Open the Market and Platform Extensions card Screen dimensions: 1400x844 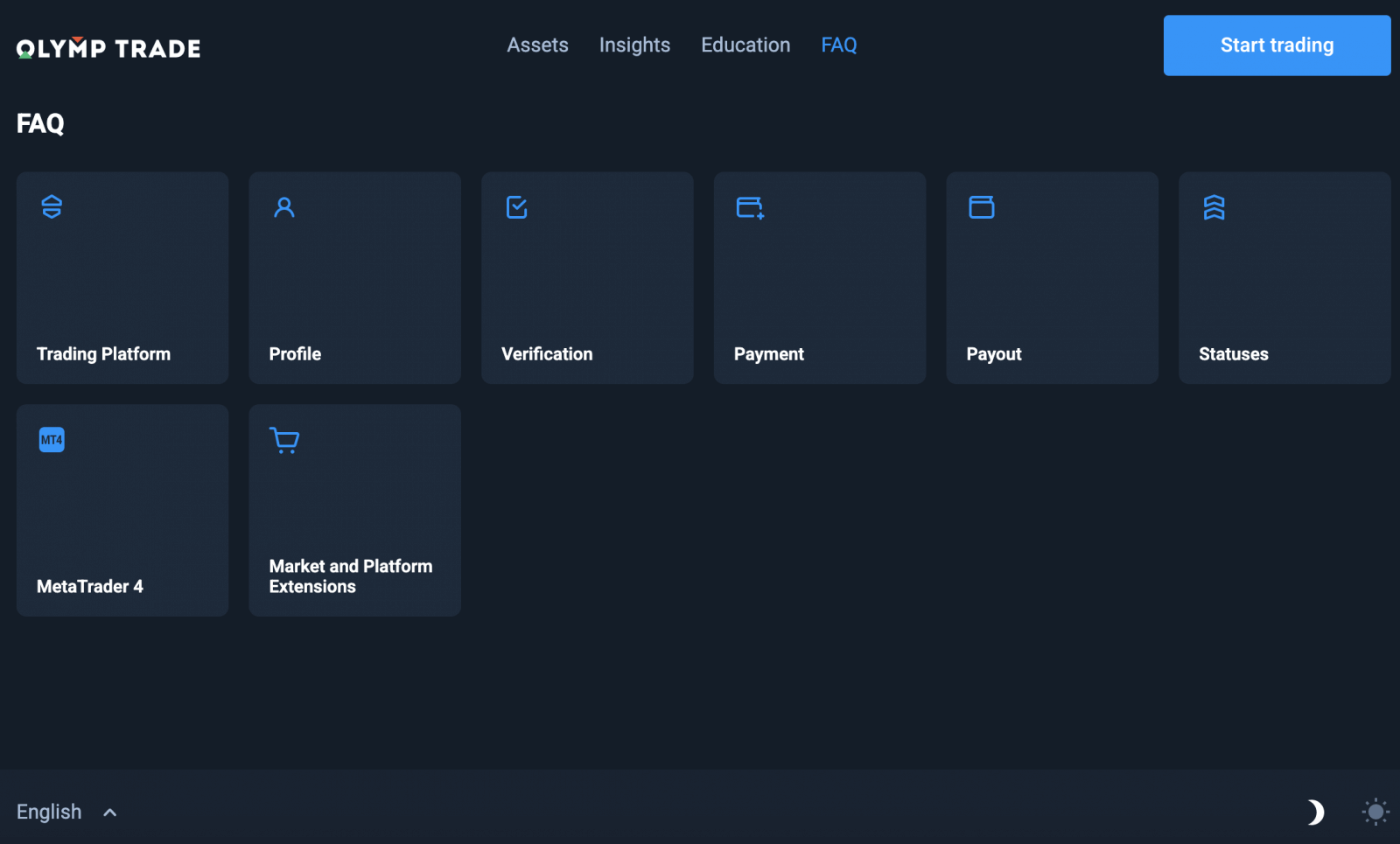coord(354,510)
